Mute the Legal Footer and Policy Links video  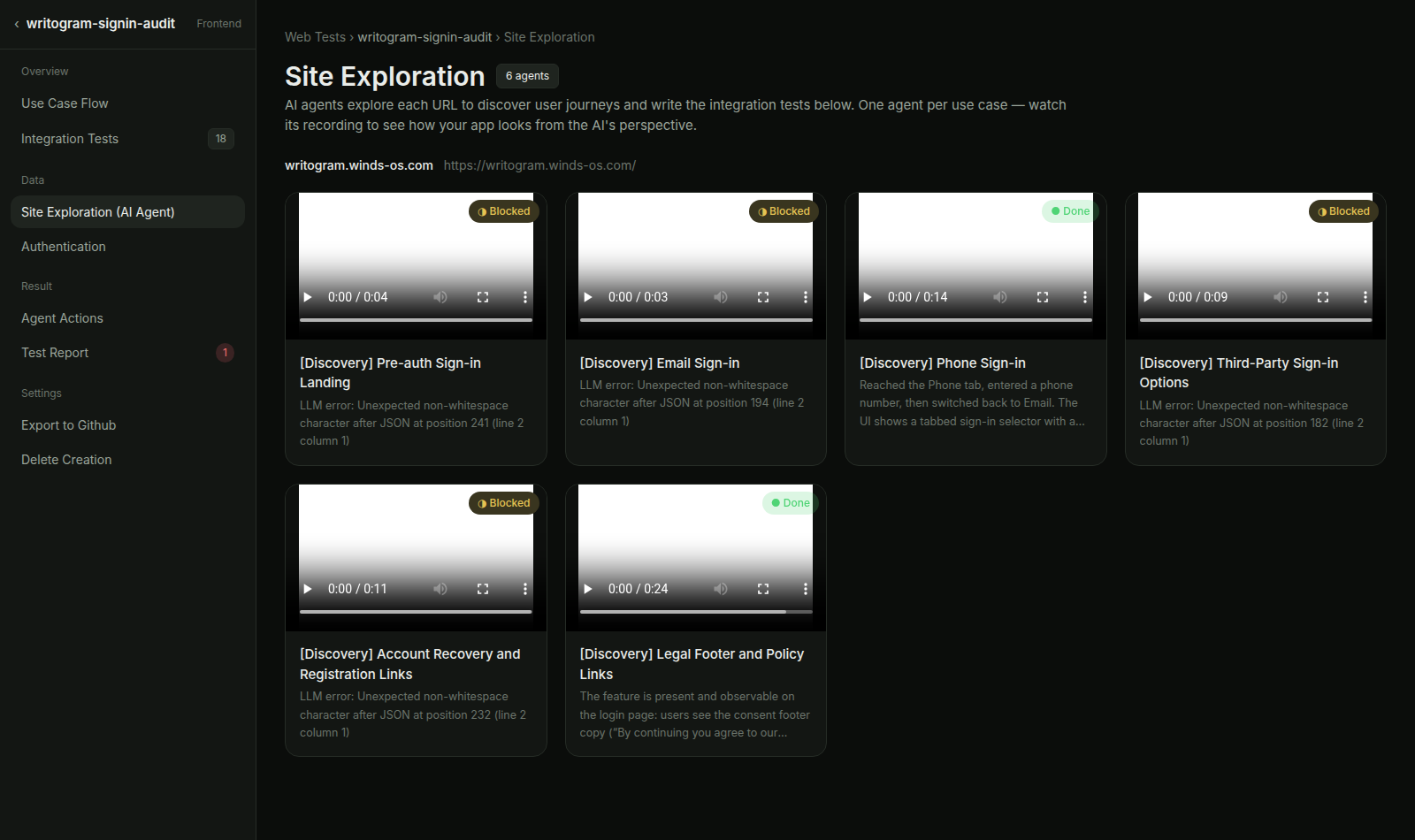point(721,589)
